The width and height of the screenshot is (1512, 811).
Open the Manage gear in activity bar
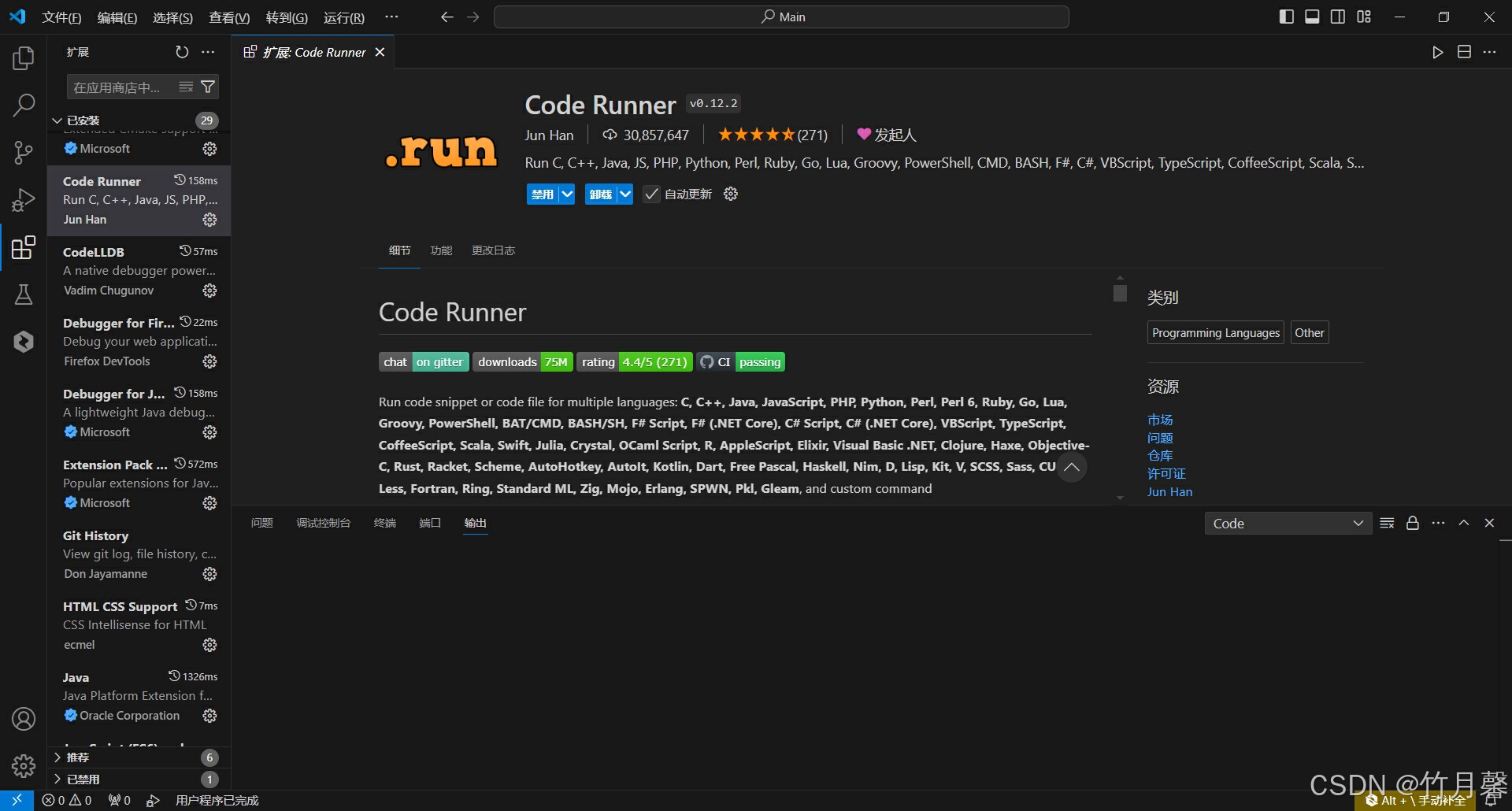point(24,765)
